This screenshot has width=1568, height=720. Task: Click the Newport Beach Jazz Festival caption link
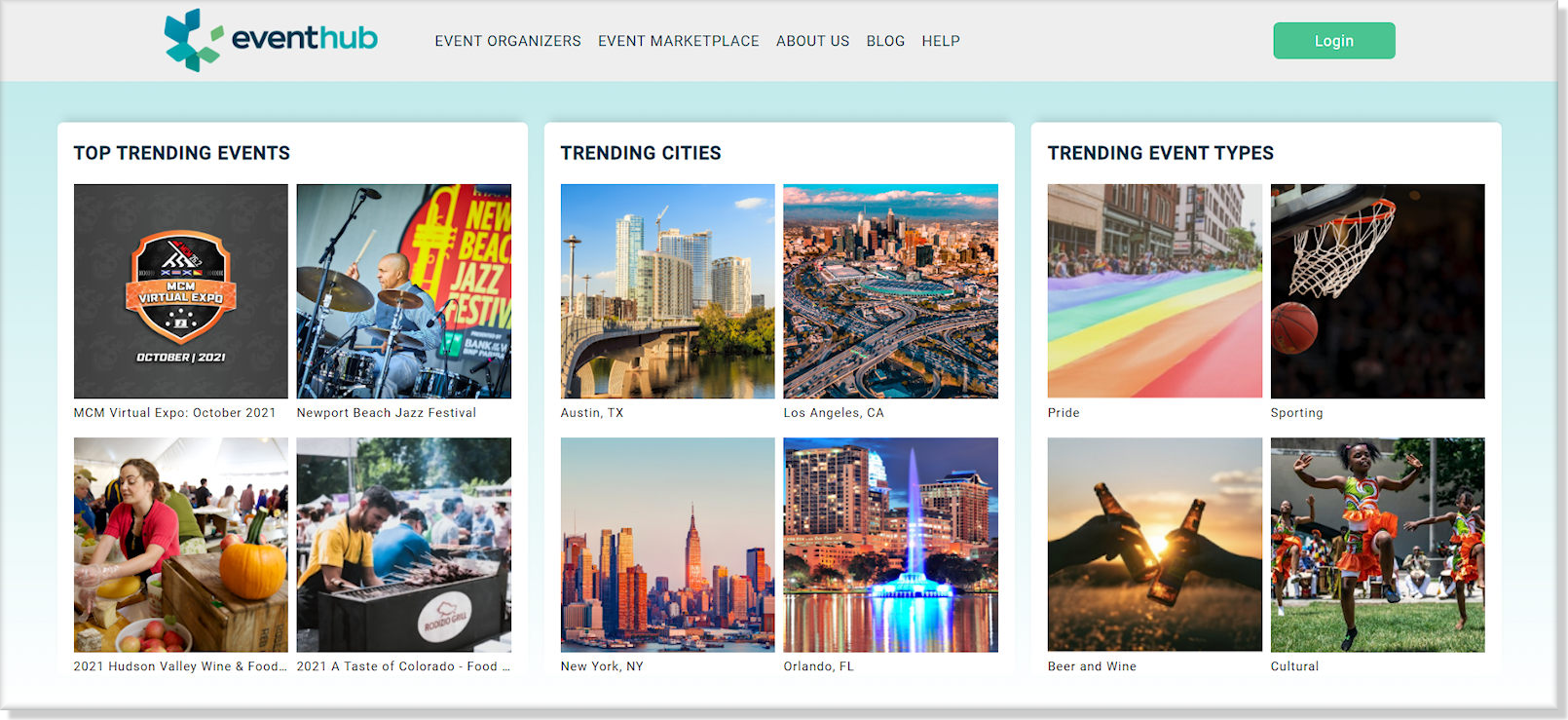[387, 413]
